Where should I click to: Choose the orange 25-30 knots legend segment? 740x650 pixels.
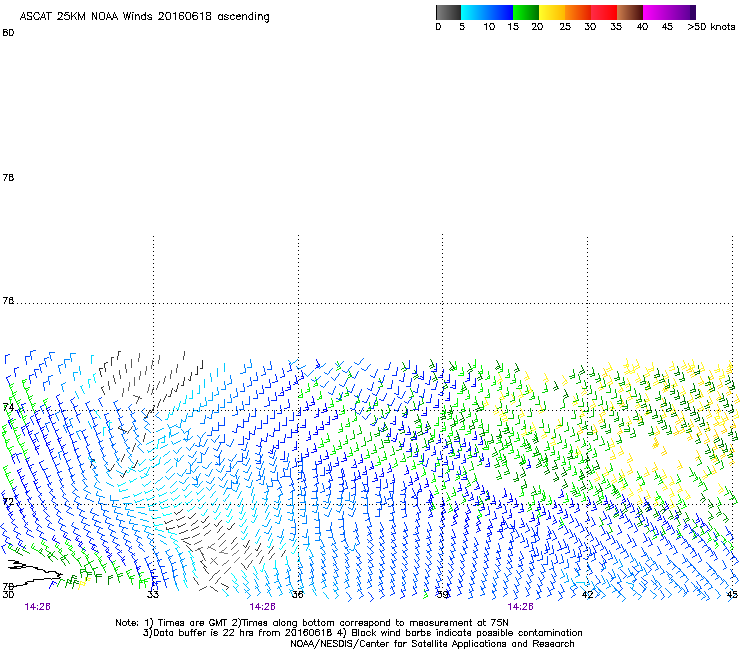(x=578, y=12)
